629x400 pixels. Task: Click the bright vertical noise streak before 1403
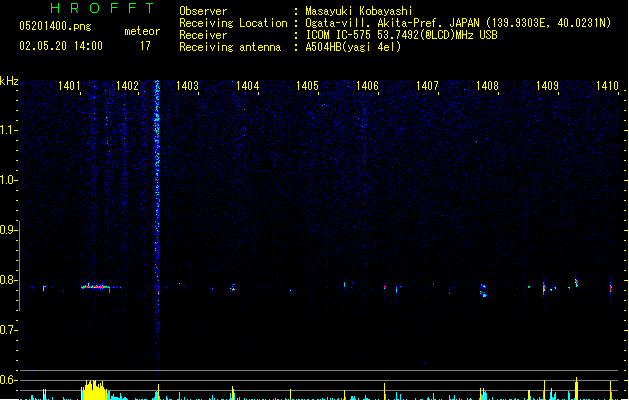click(157, 227)
